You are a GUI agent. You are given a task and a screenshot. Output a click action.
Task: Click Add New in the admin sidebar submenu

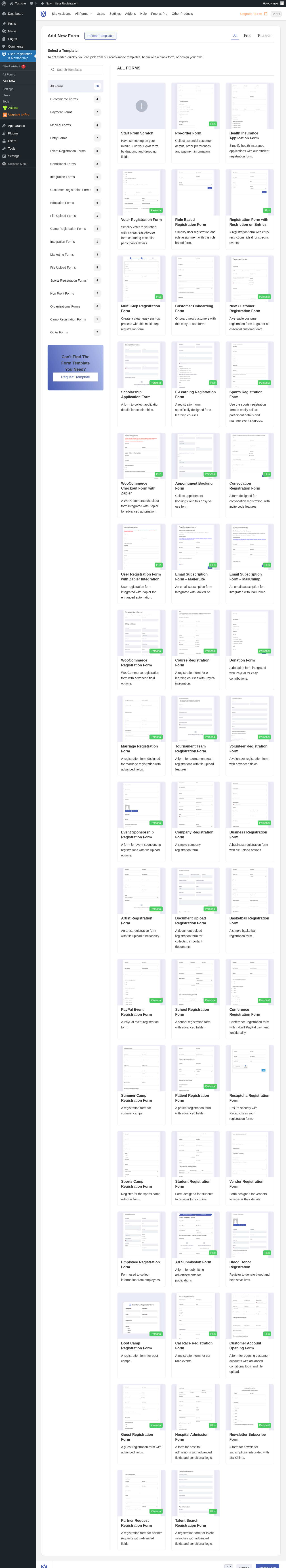point(9,81)
